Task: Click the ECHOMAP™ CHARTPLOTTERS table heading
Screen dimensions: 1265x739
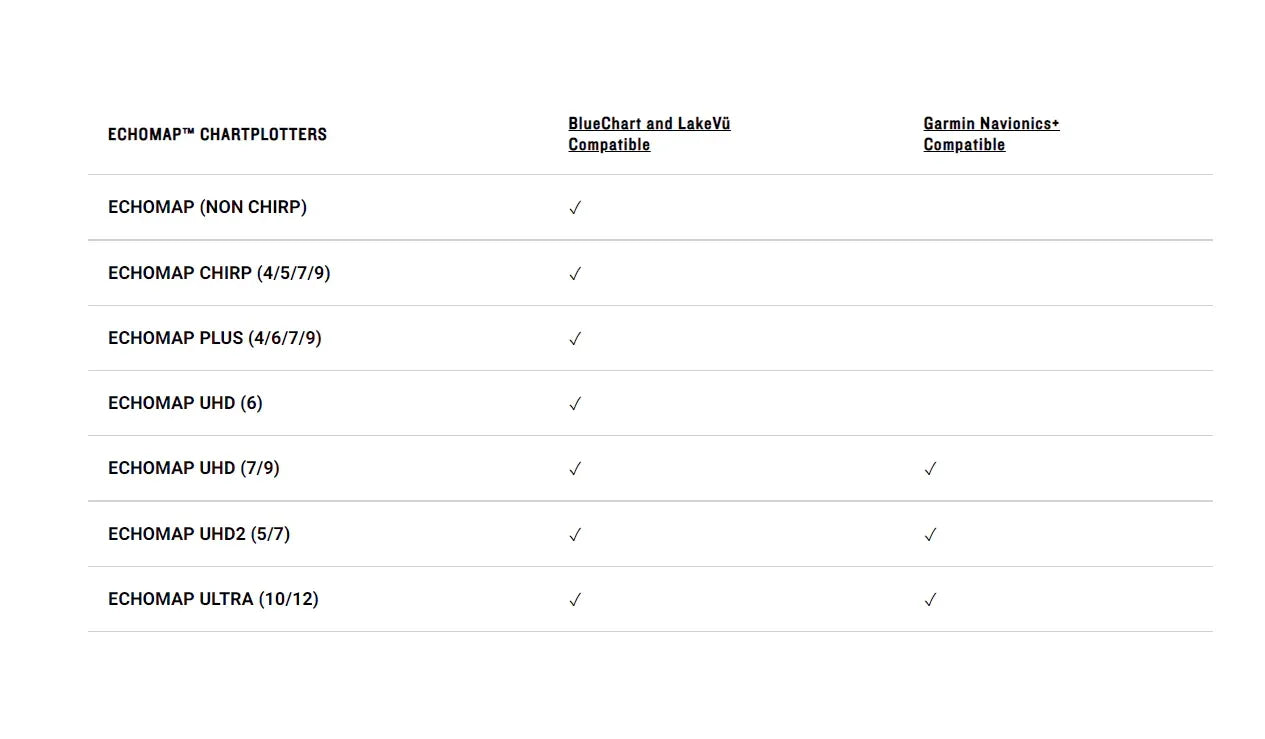Action: (217, 134)
